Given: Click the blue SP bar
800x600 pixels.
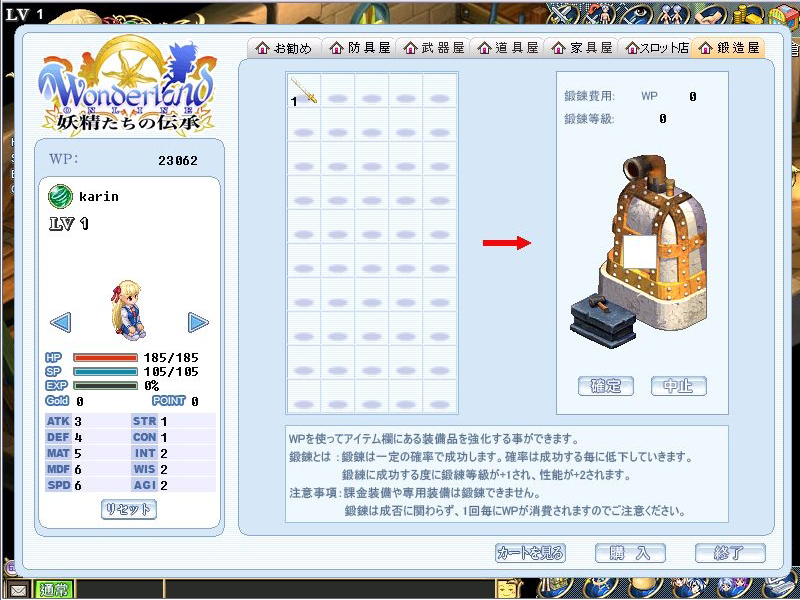Looking at the screenshot, I should [x=106, y=371].
